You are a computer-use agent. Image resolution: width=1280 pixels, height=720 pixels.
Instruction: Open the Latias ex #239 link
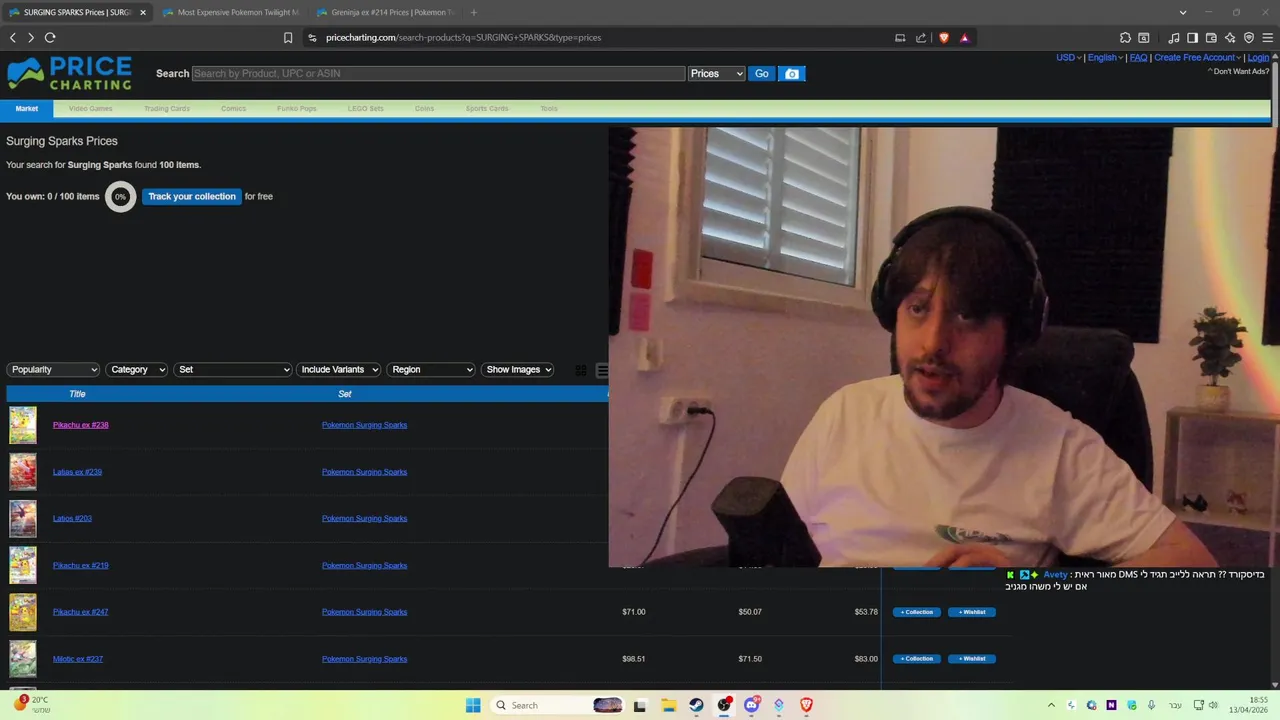(x=77, y=472)
